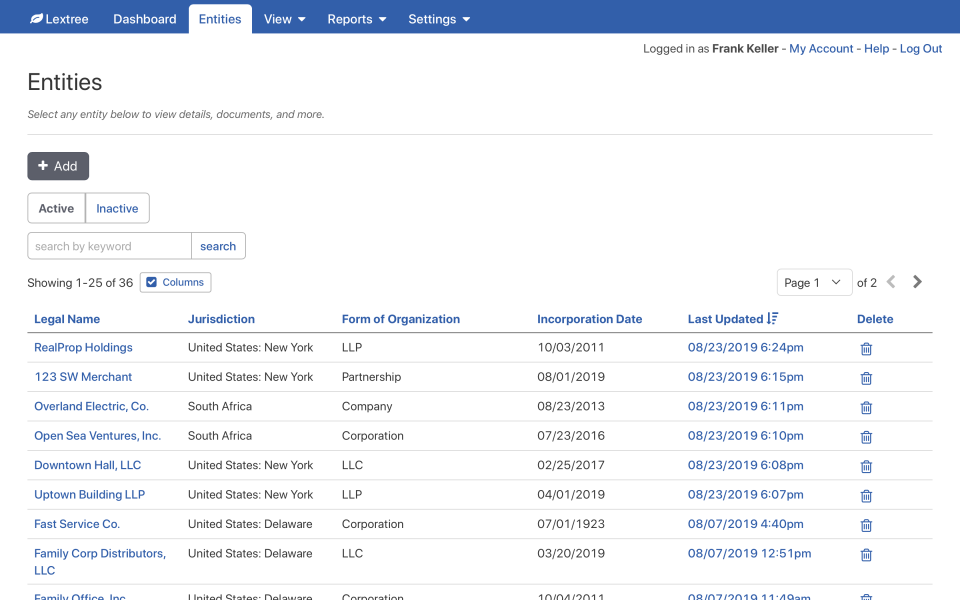
Task: Expand the Settings dropdown
Action: [x=439, y=18]
